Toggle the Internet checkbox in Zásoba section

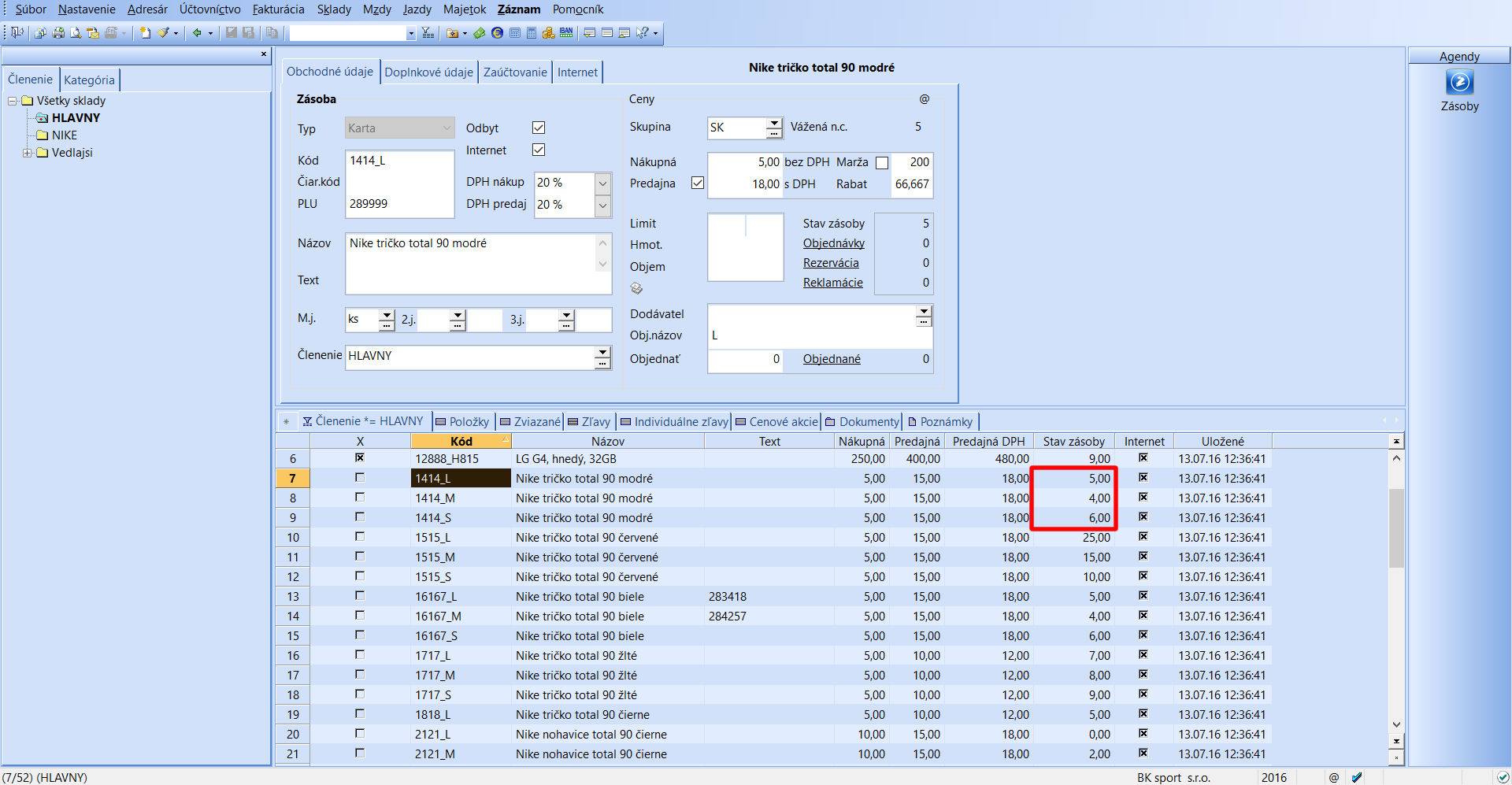point(539,150)
